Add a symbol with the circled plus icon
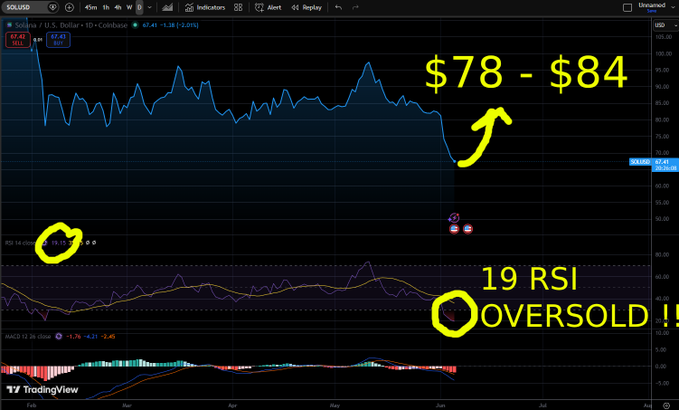The image size is (679, 410). [69, 7]
